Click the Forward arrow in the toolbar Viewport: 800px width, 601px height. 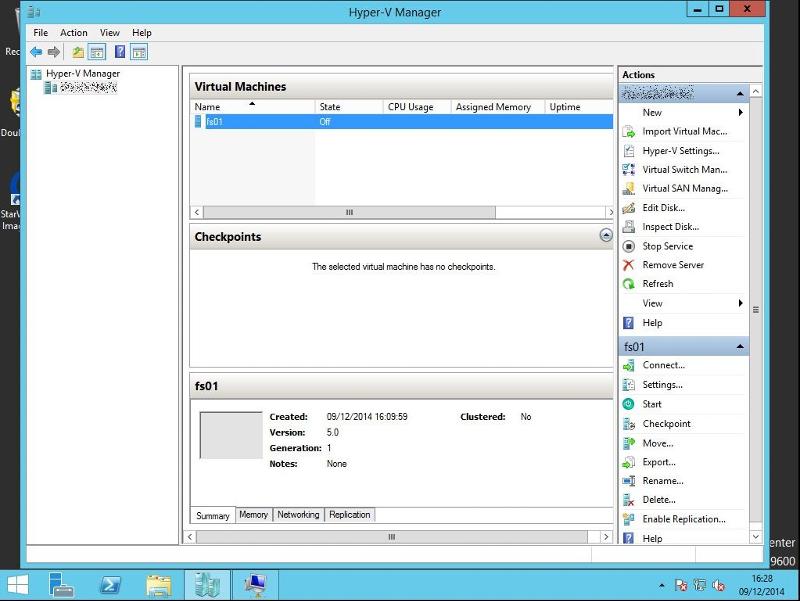click(x=54, y=52)
